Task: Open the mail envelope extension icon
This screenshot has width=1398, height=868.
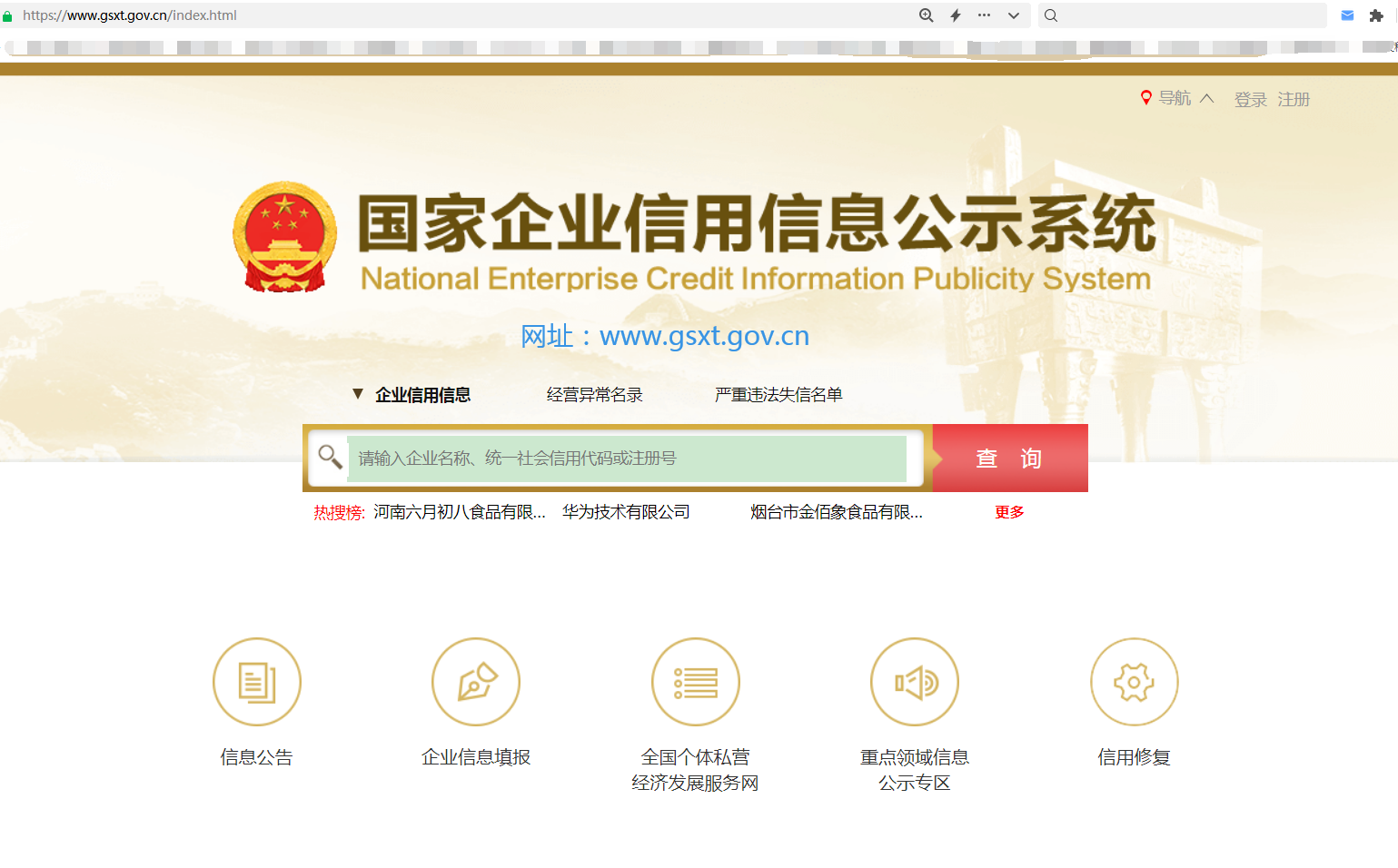Action: [x=1348, y=15]
